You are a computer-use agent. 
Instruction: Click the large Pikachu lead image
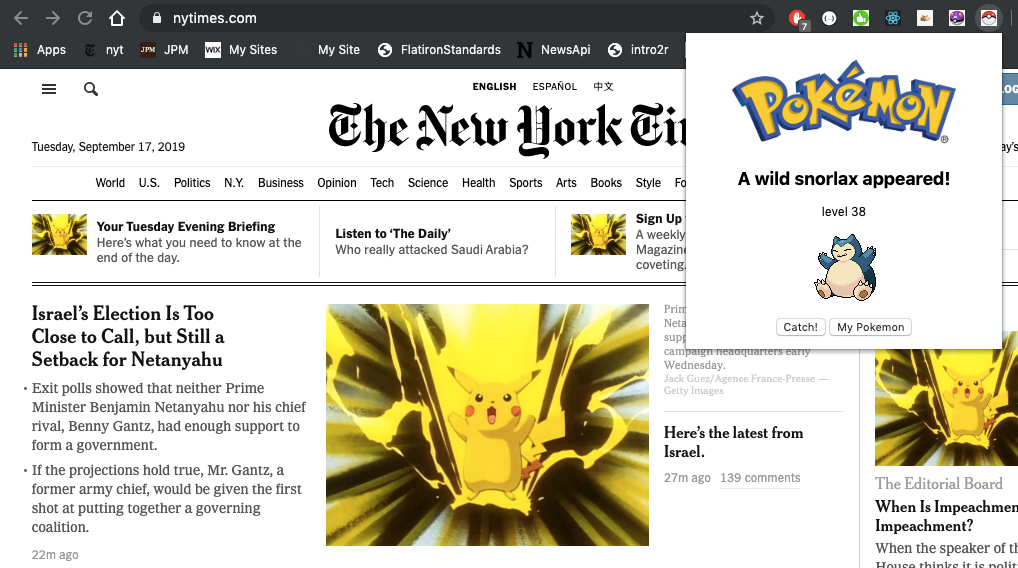(x=487, y=425)
